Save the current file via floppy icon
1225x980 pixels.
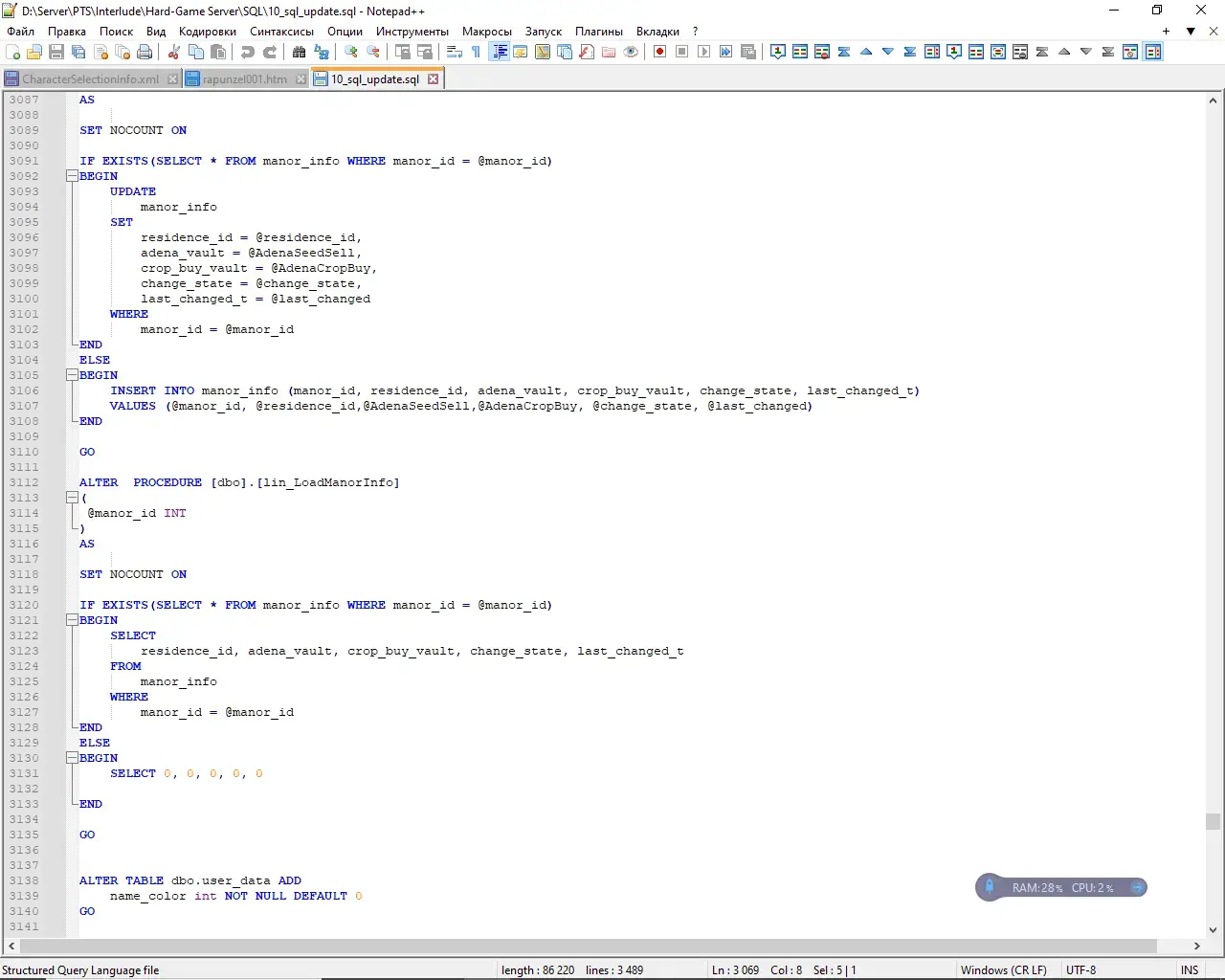[x=56, y=52]
